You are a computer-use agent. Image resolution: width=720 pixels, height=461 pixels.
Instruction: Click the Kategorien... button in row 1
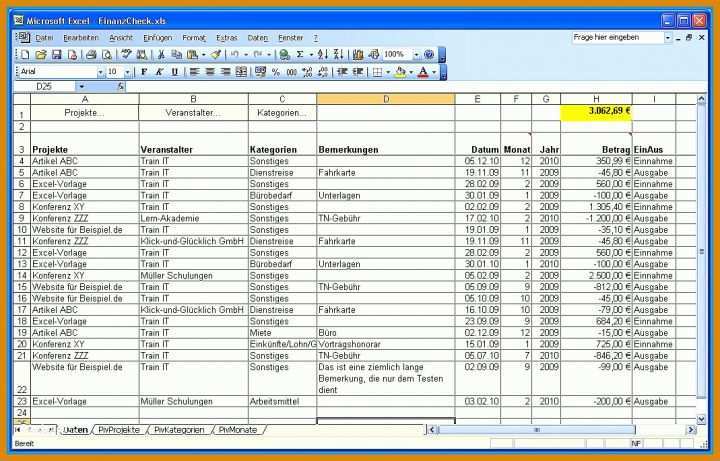click(282, 113)
